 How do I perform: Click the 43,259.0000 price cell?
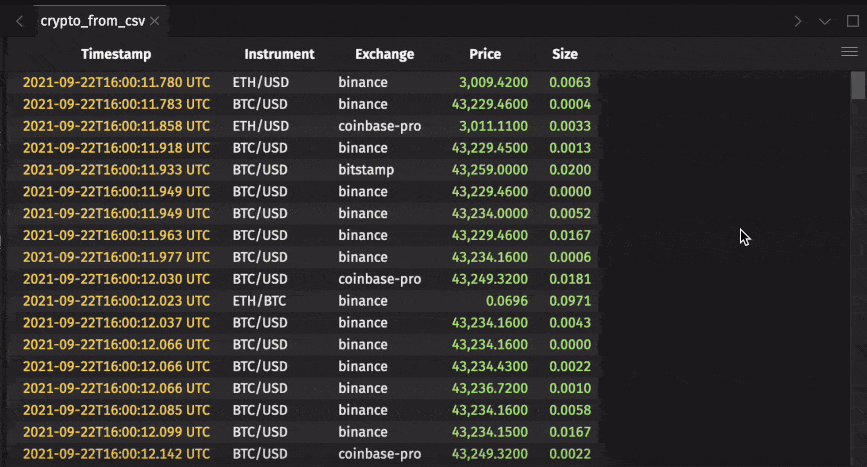click(490, 170)
